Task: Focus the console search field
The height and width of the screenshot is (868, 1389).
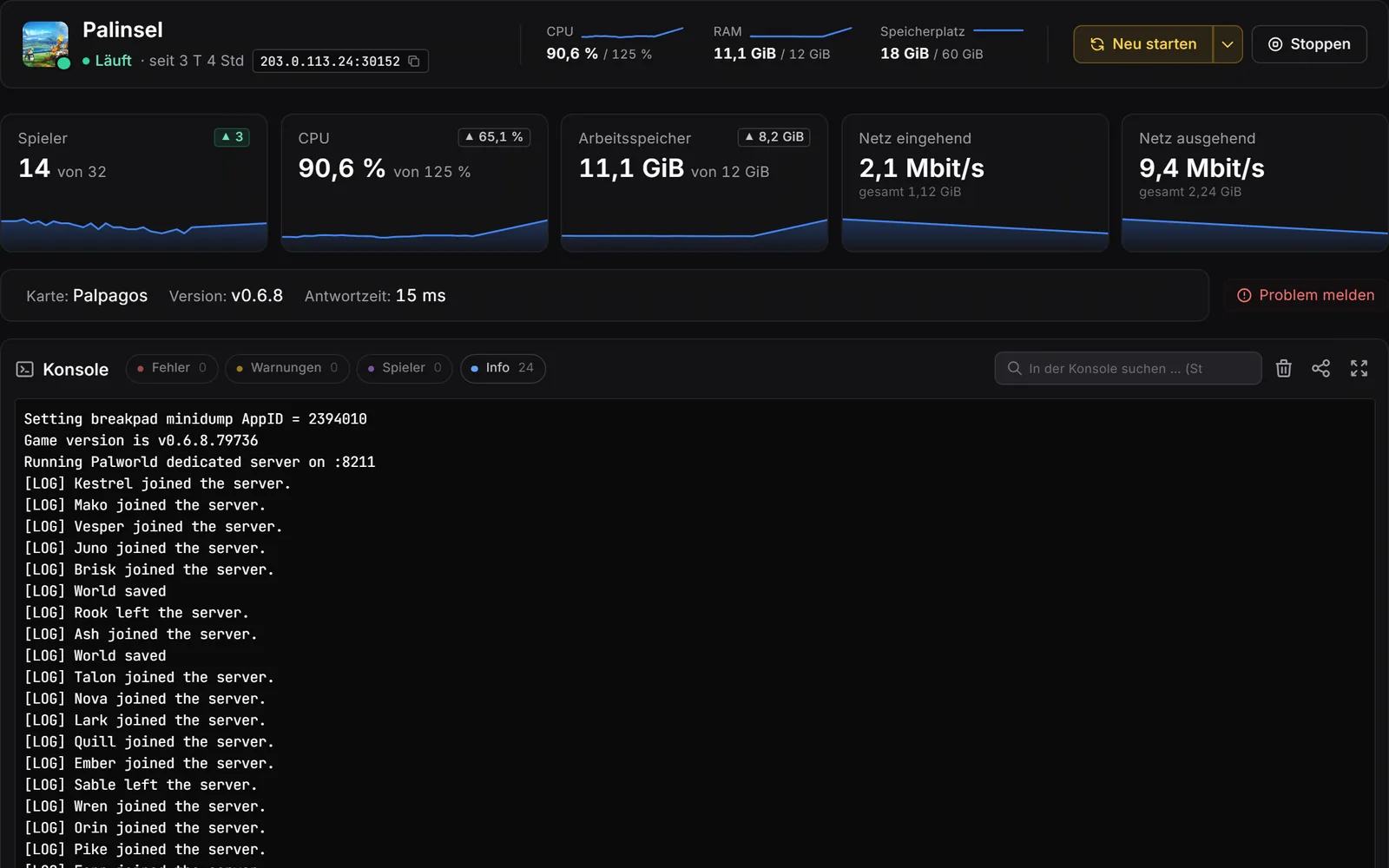Action: [1128, 368]
